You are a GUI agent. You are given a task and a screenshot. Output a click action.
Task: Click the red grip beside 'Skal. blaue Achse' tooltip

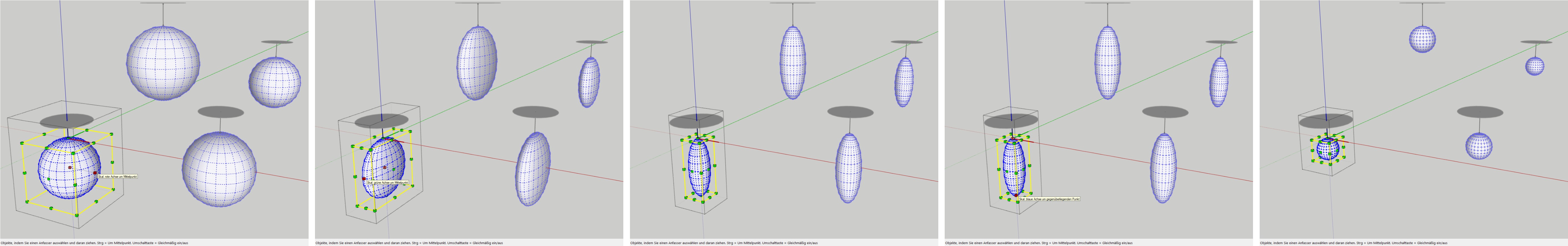point(1015,195)
